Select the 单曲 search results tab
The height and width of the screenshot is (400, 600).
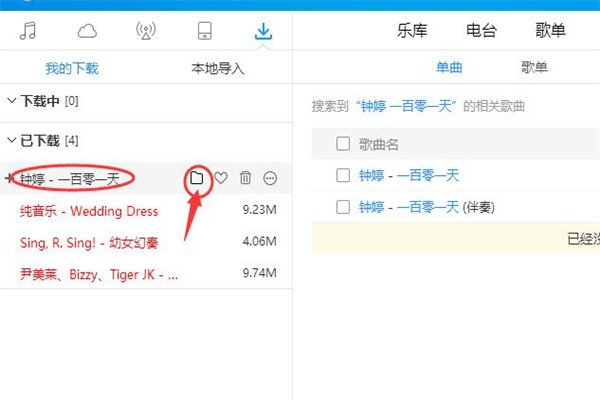(x=449, y=68)
